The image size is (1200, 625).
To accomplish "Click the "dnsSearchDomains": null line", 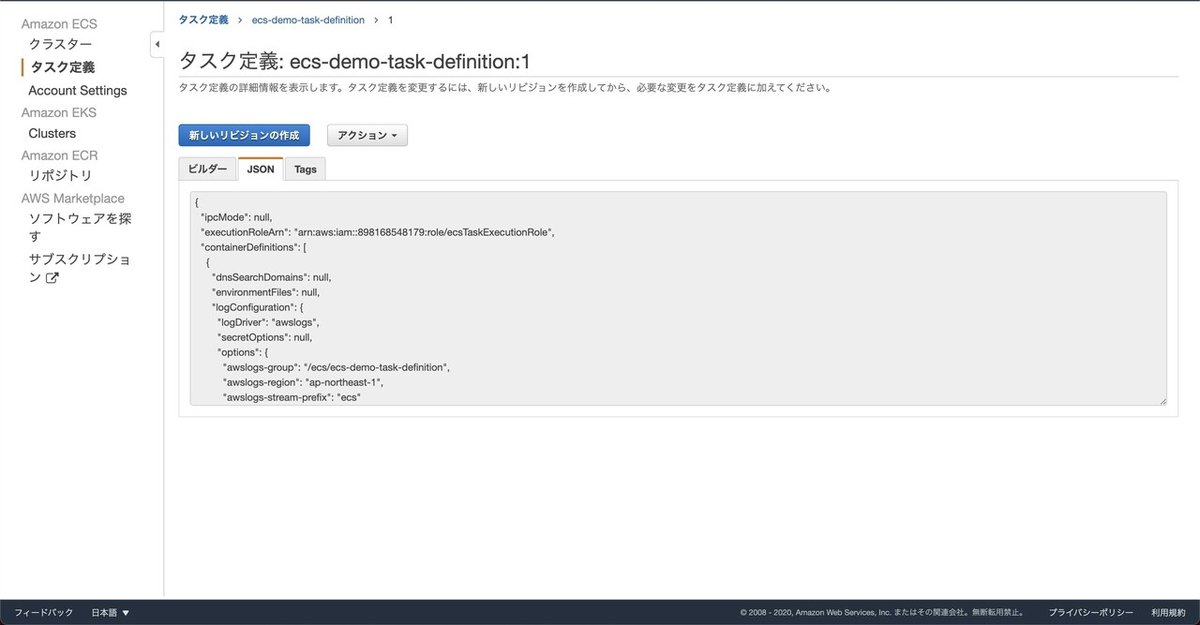I will (x=271, y=277).
